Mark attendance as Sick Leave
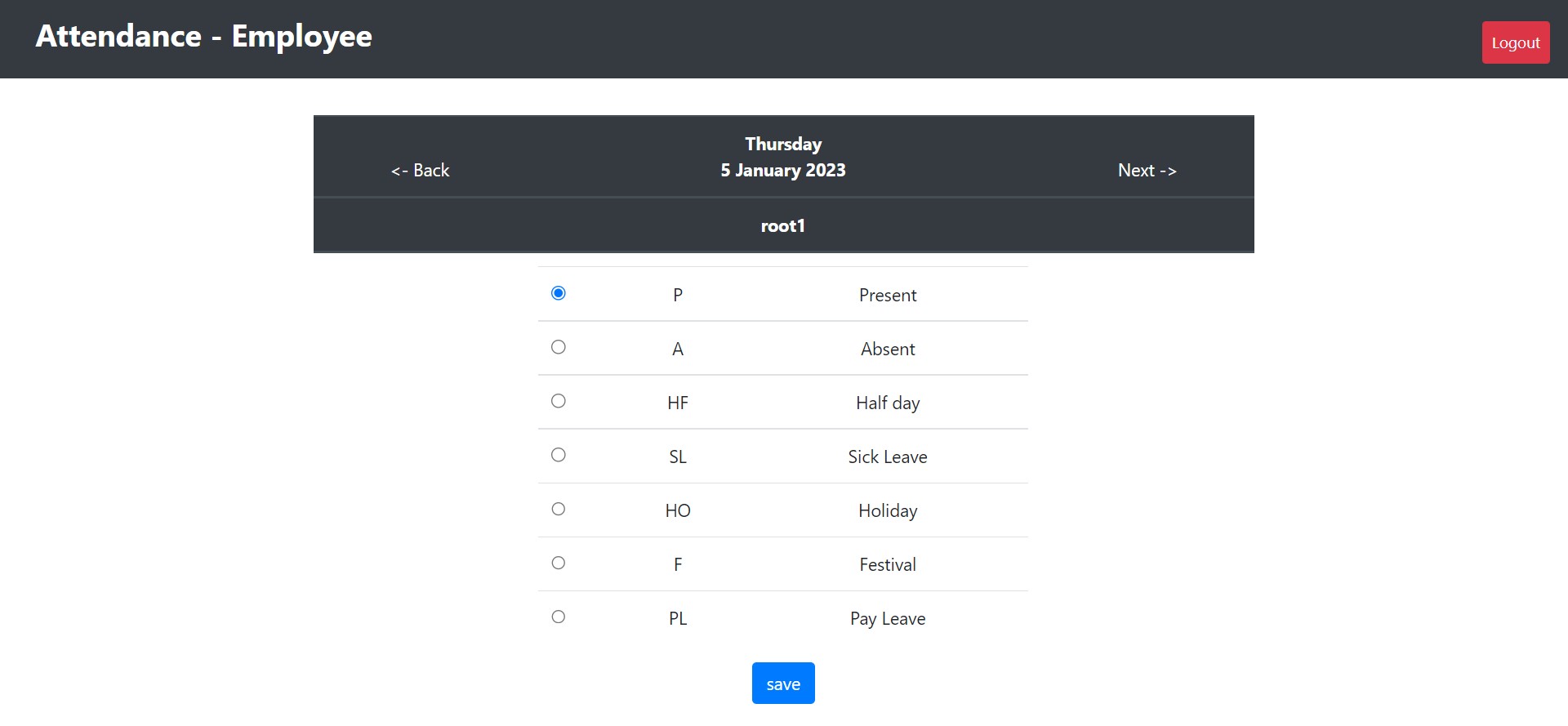The height and width of the screenshot is (726, 1568). click(x=558, y=454)
